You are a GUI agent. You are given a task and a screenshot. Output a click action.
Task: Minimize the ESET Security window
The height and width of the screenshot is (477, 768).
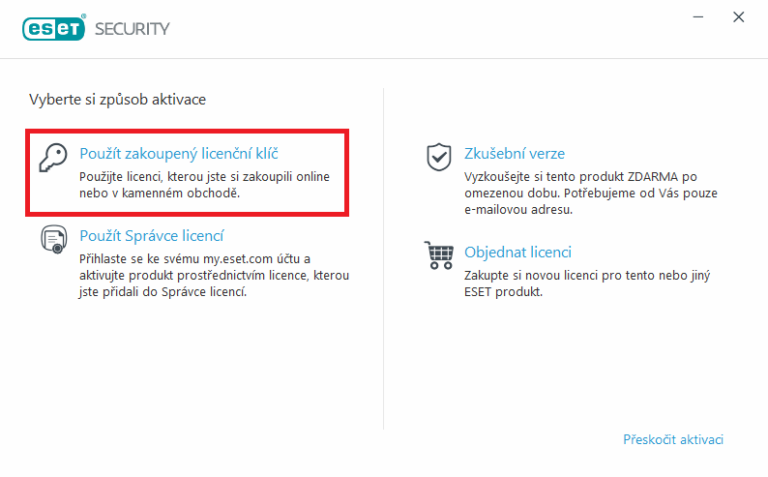click(698, 17)
